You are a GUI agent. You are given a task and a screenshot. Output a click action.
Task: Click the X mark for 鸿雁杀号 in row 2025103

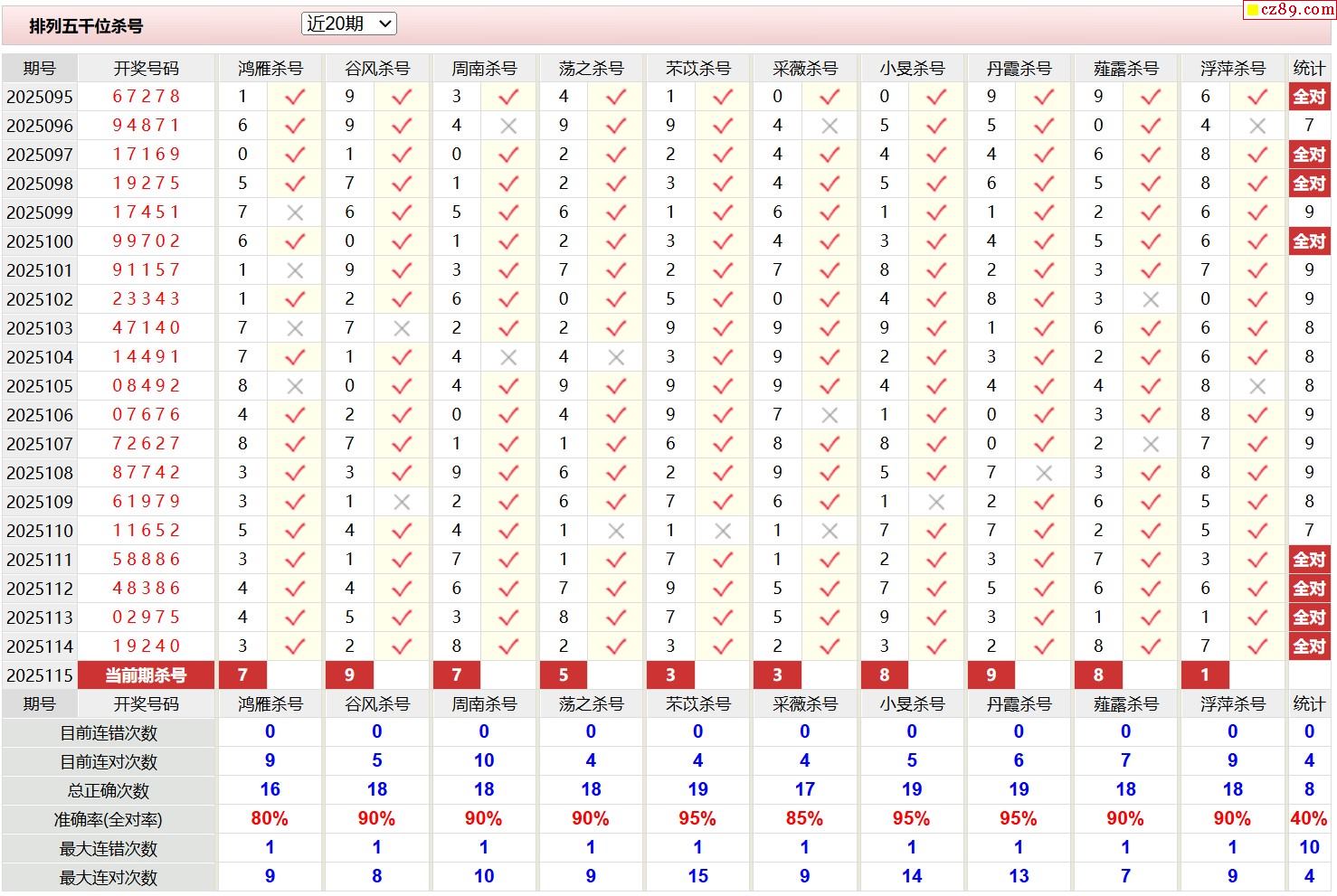[x=295, y=328]
